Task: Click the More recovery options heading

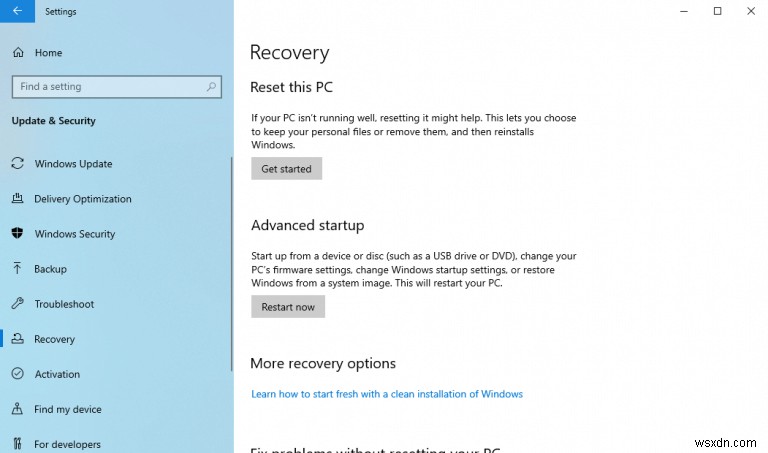Action: [323, 363]
